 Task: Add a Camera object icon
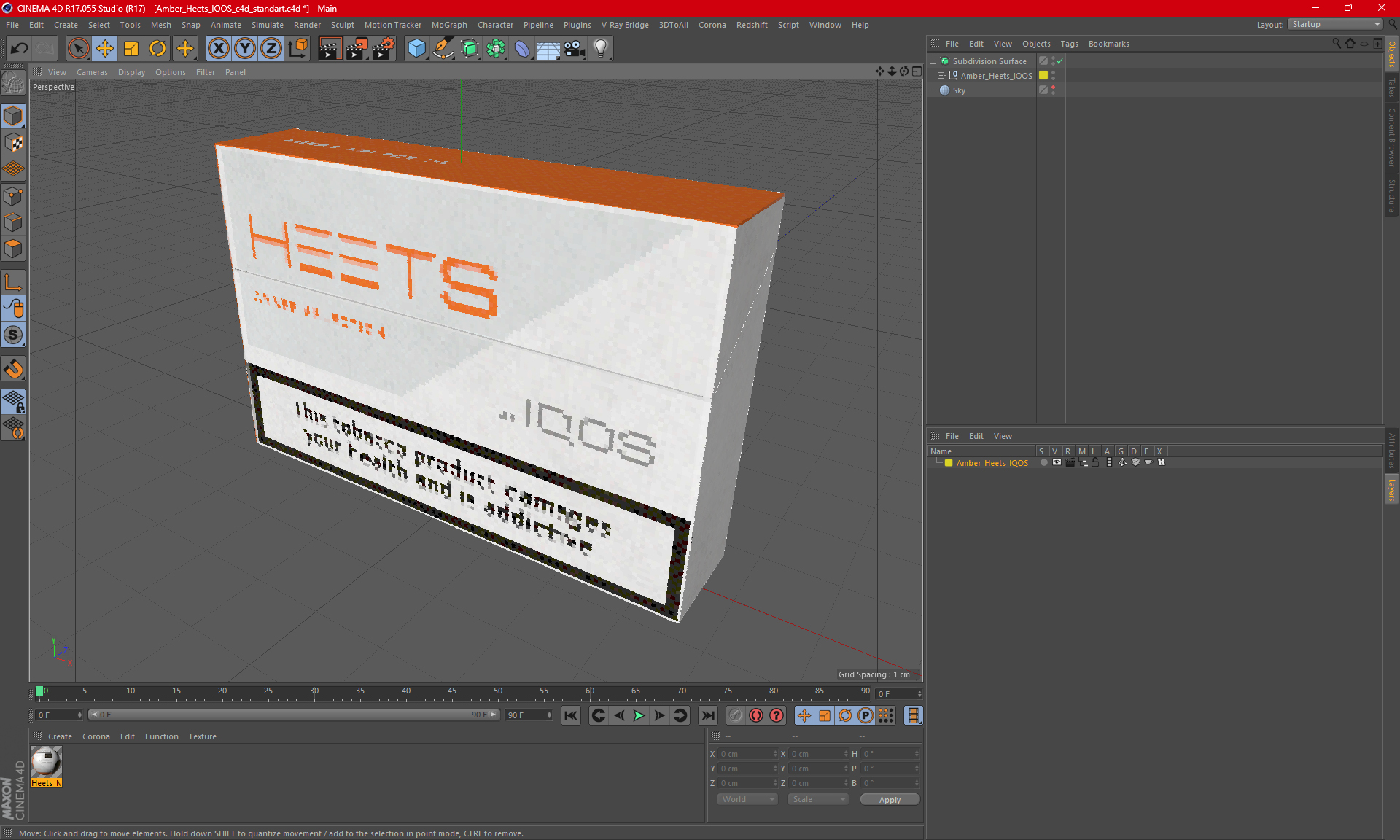[x=575, y=49]
